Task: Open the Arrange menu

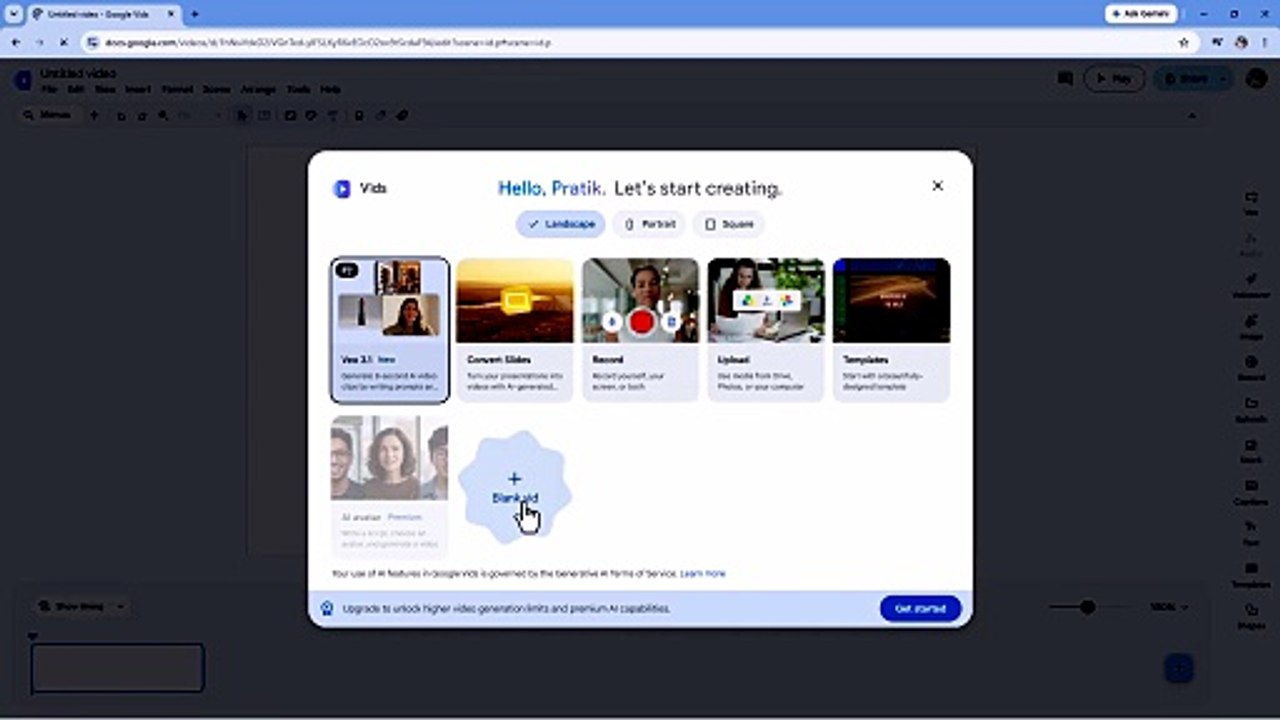Action: pos(258,89)
